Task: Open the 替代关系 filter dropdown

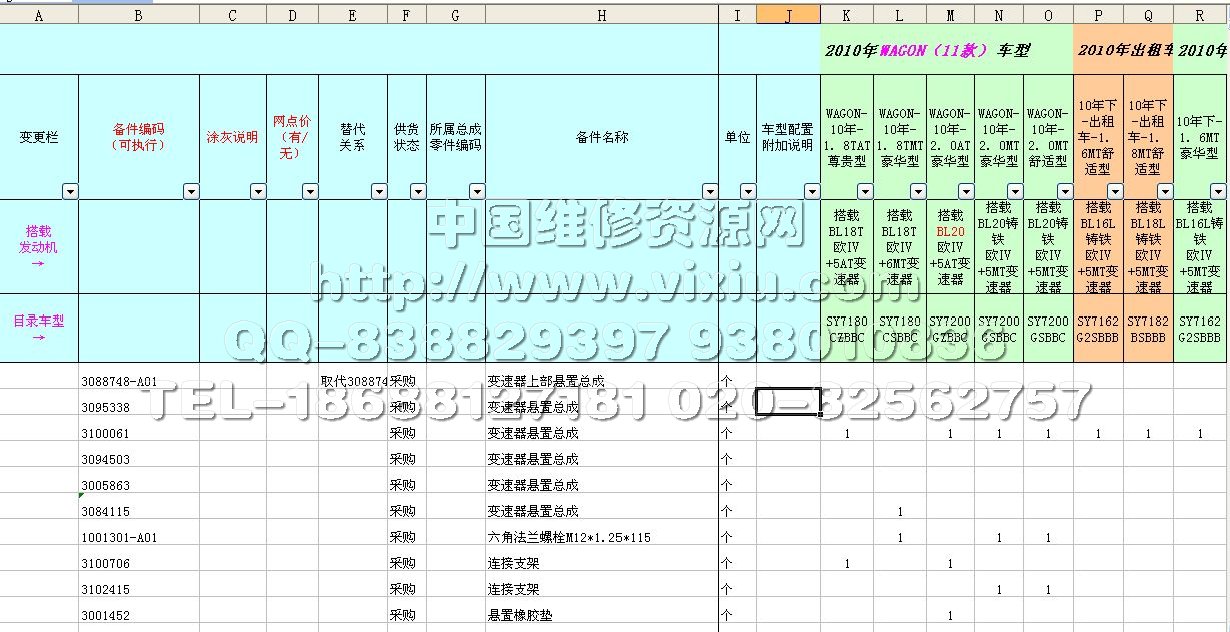Action: [x=378, y=191]
